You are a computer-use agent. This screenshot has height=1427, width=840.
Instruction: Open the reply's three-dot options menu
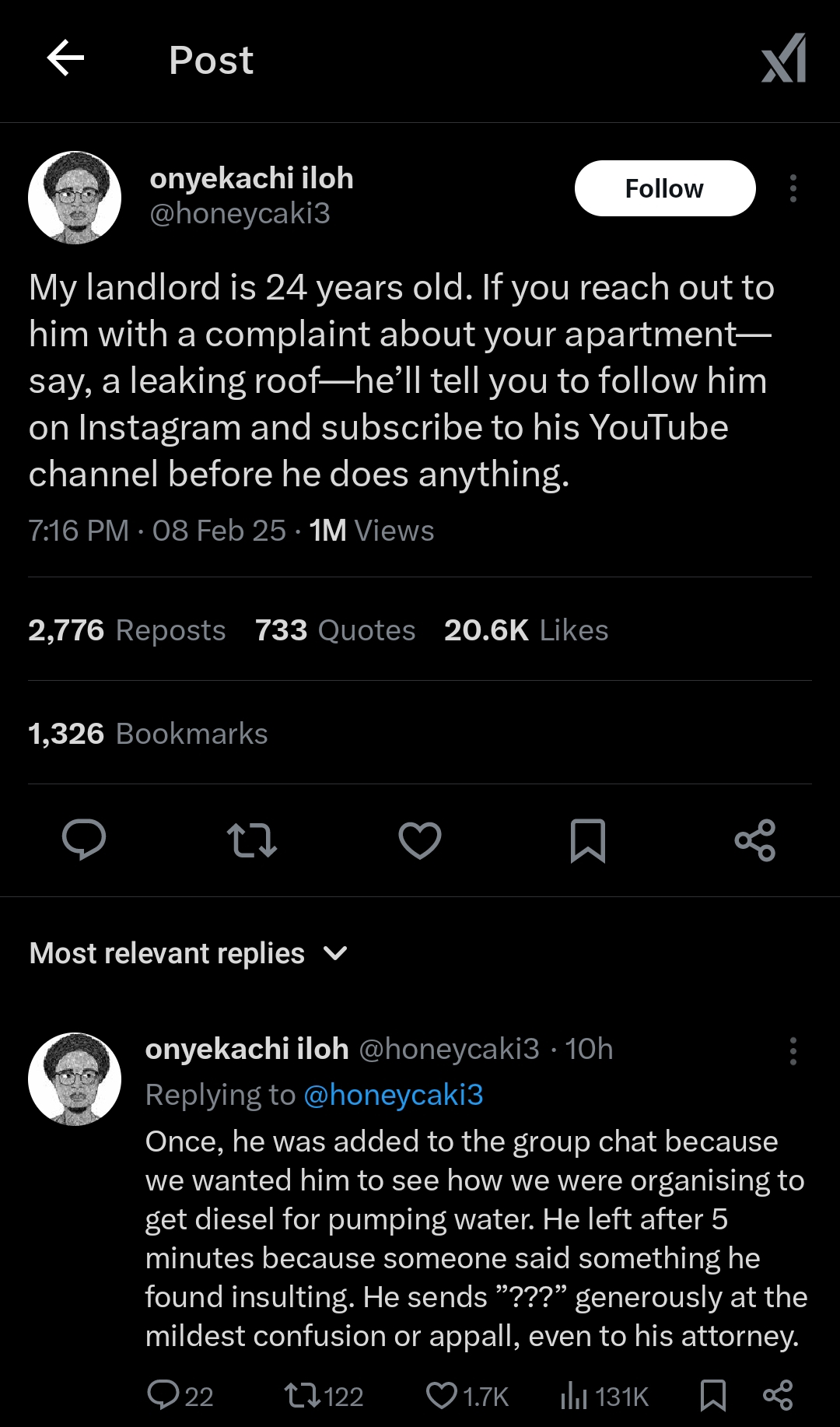(793, 1051)
